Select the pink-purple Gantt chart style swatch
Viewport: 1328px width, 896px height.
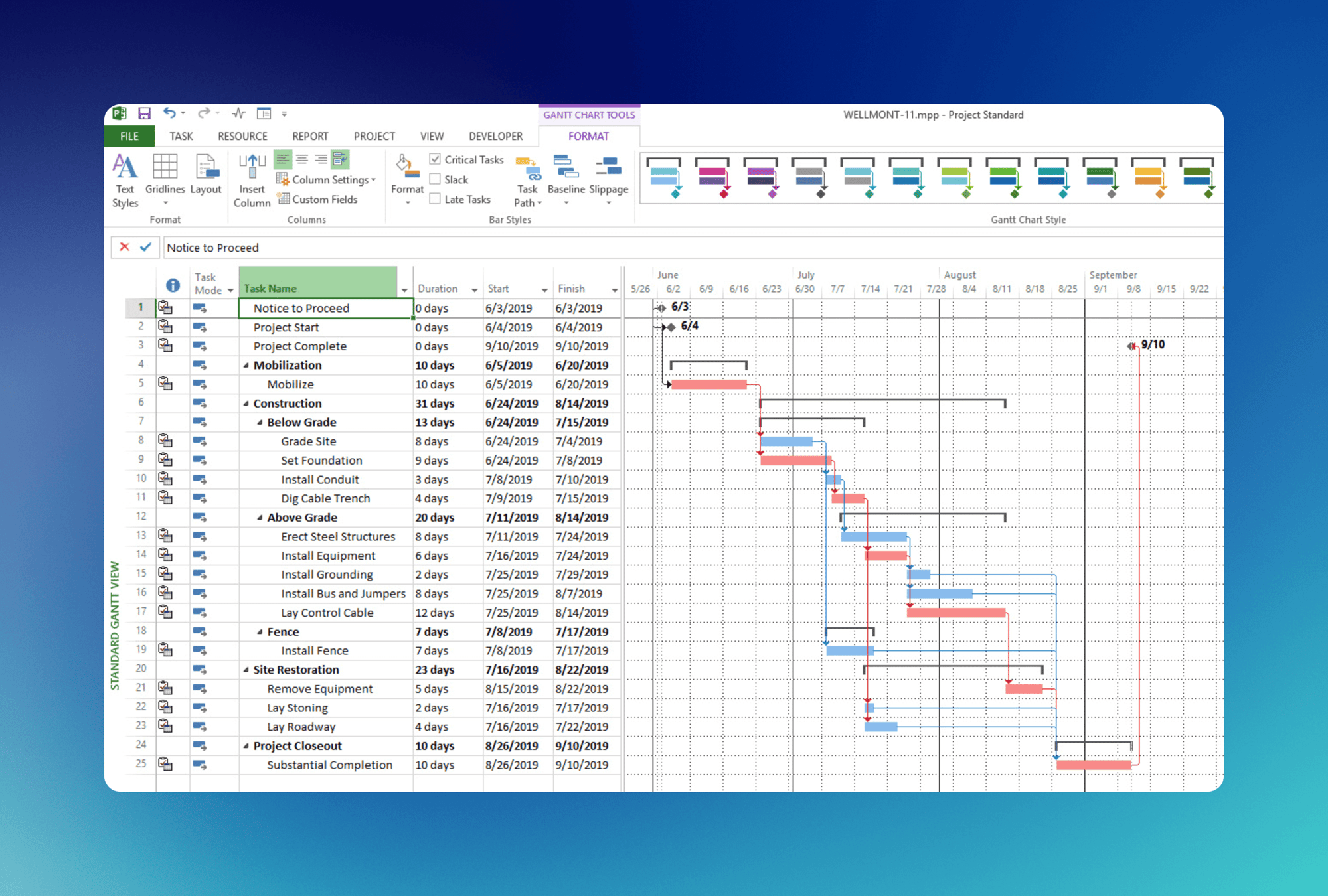tap(712, 178)
